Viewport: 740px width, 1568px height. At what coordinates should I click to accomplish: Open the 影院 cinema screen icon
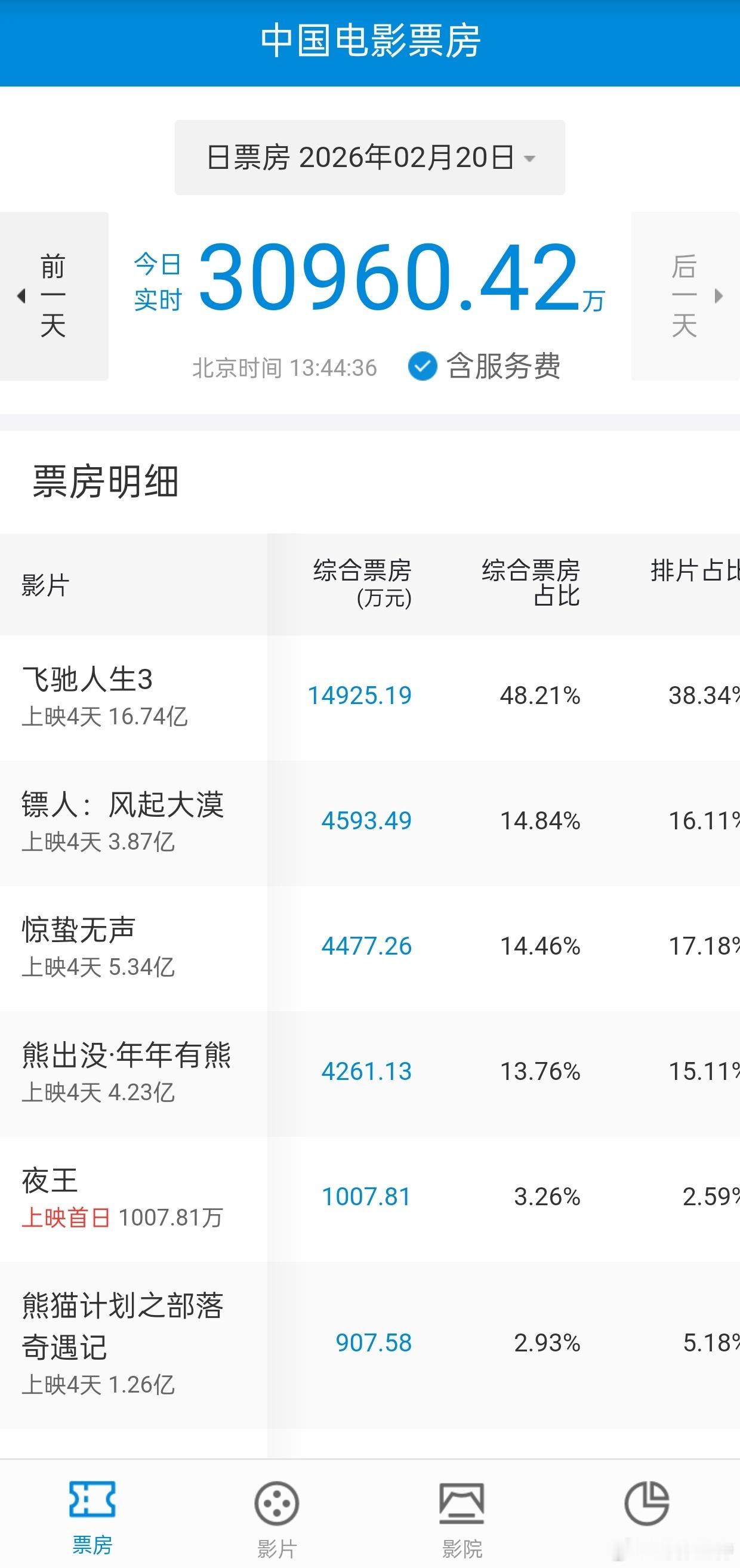462,1503
